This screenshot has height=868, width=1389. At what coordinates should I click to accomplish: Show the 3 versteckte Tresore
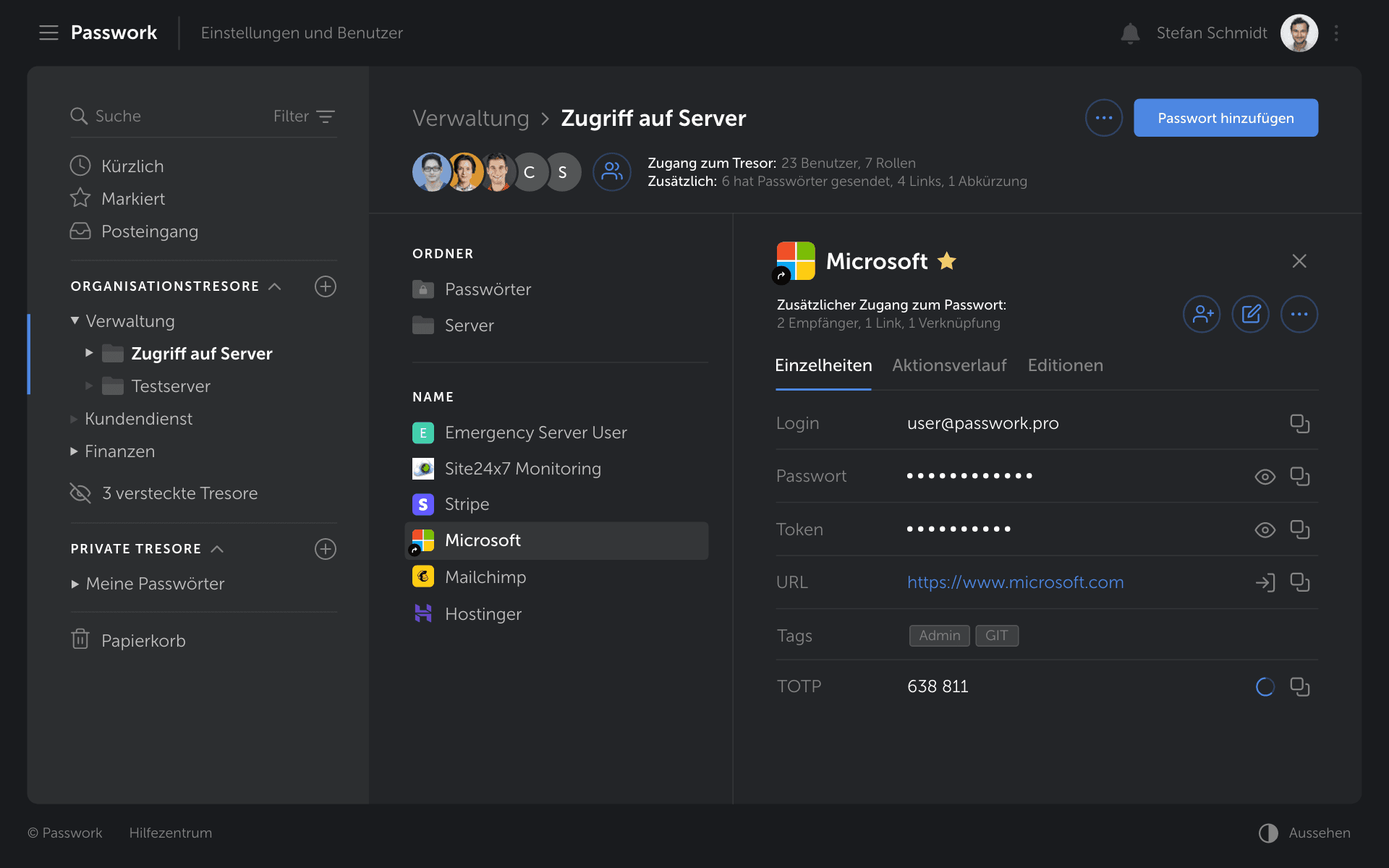[163, 493]
